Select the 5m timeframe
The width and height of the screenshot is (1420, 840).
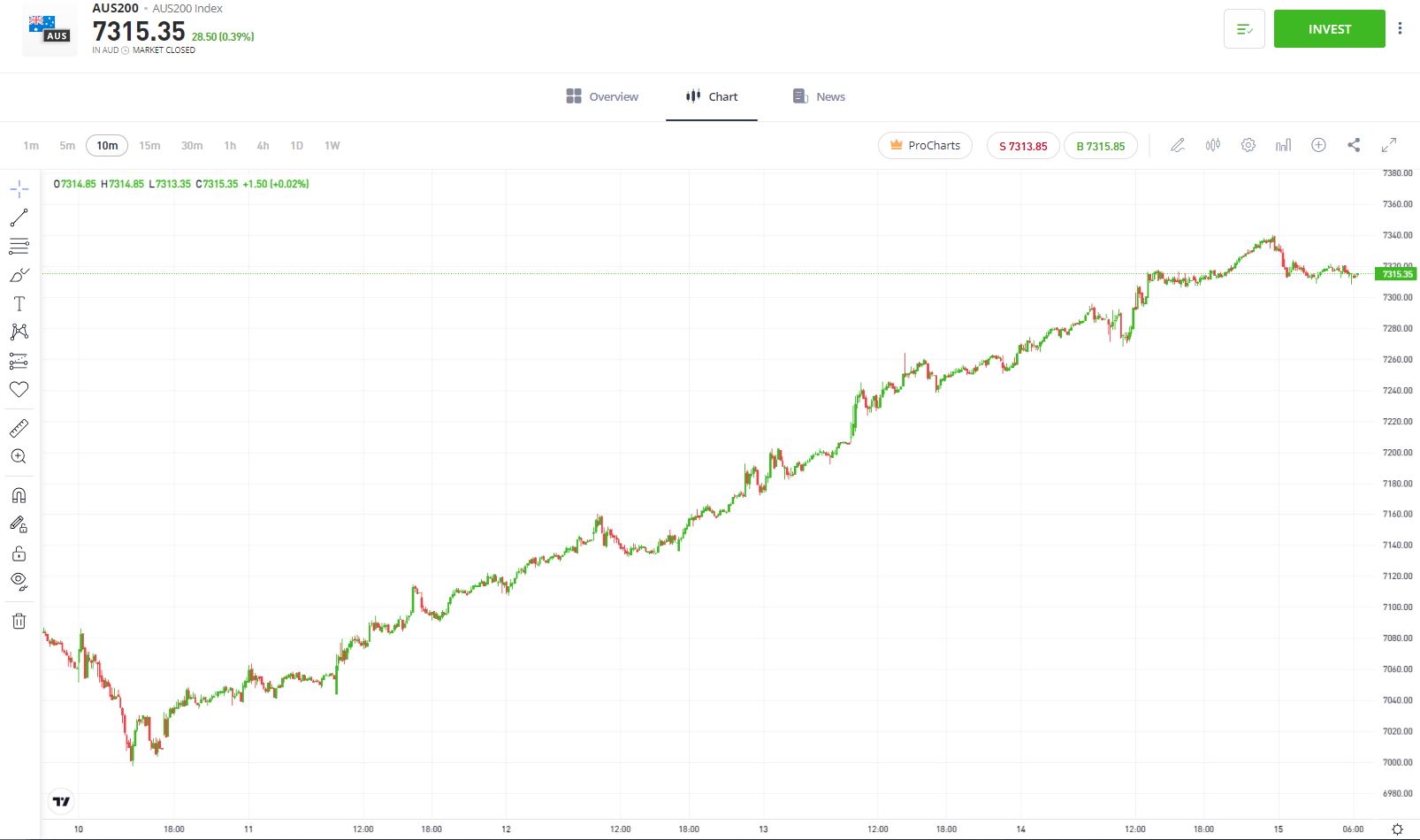(67, 146)
